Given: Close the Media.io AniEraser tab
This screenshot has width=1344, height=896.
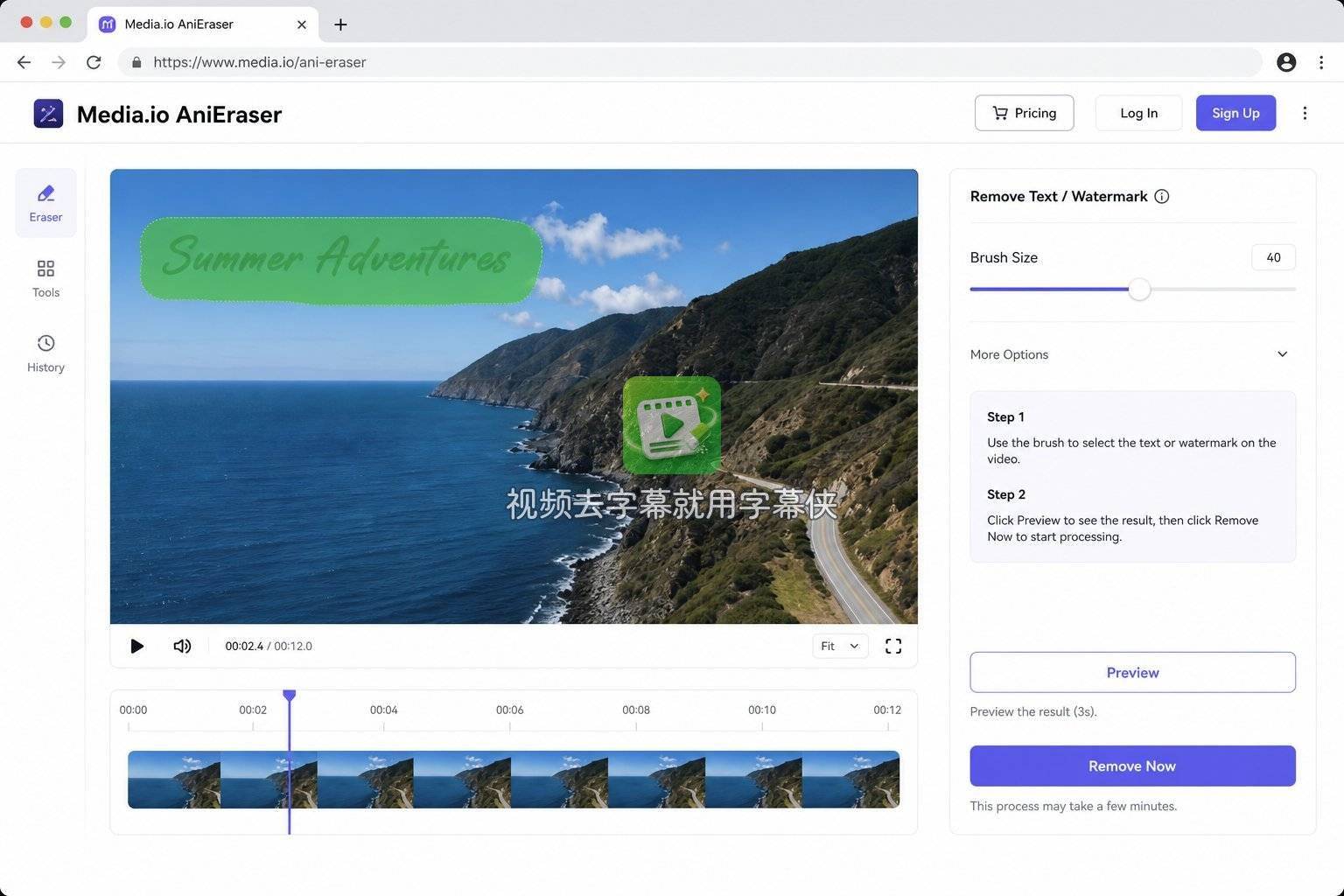Looking at the screenshot, I should pos(302,24).
